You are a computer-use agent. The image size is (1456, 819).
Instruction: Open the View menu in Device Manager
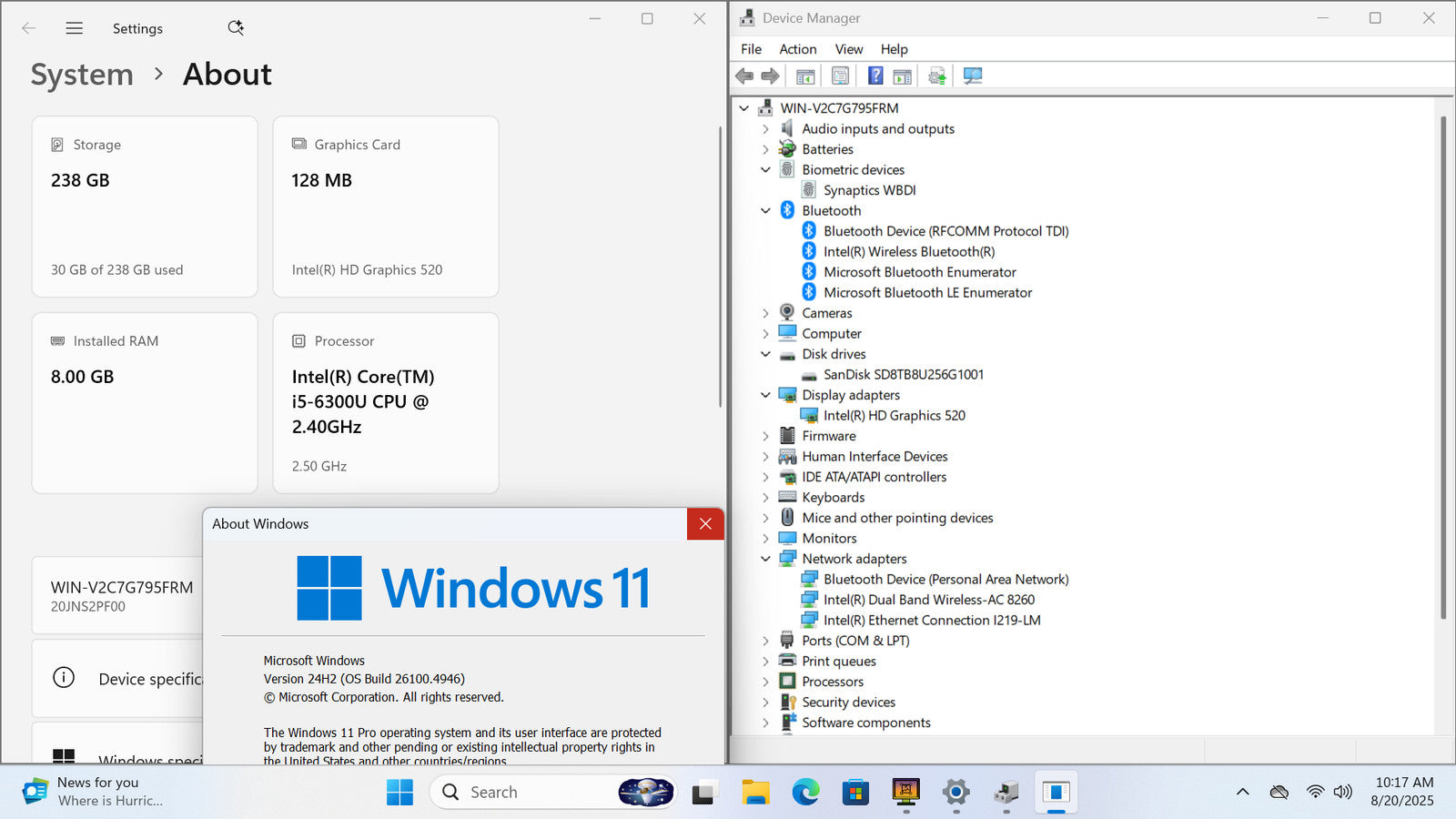(x=848, y=49)
